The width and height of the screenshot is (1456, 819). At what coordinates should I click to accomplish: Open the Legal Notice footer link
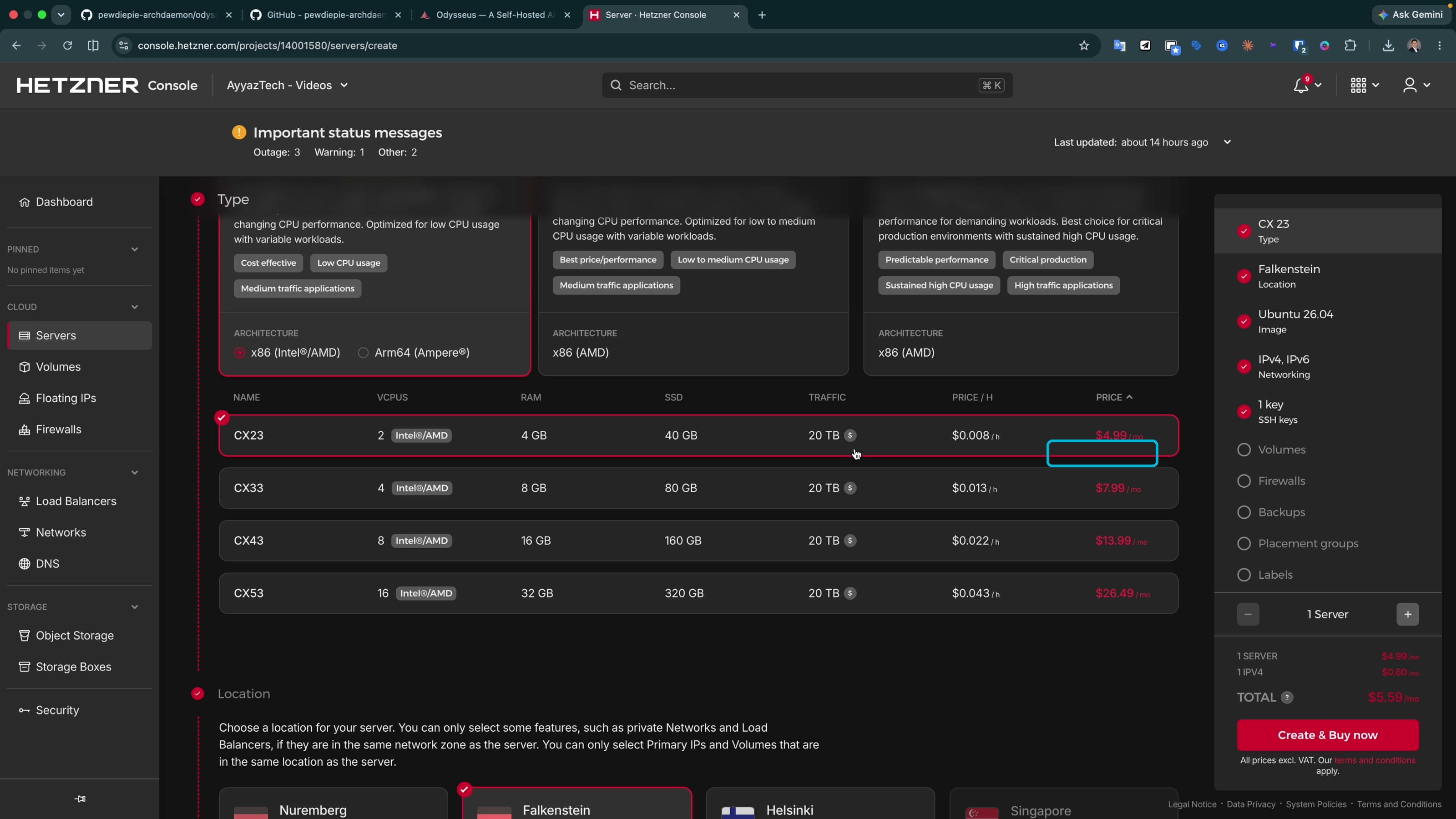(x=1192, y=804)
